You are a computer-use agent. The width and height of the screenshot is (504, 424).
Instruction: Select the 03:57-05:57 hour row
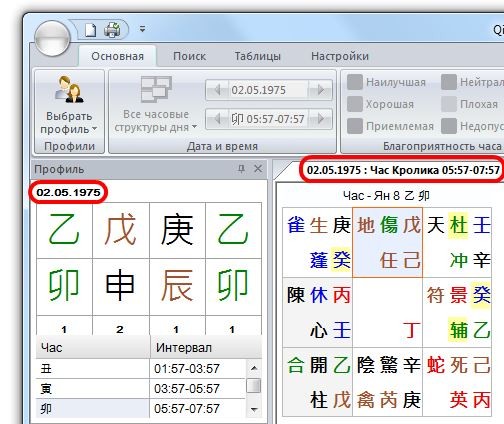tap(141, 389)
